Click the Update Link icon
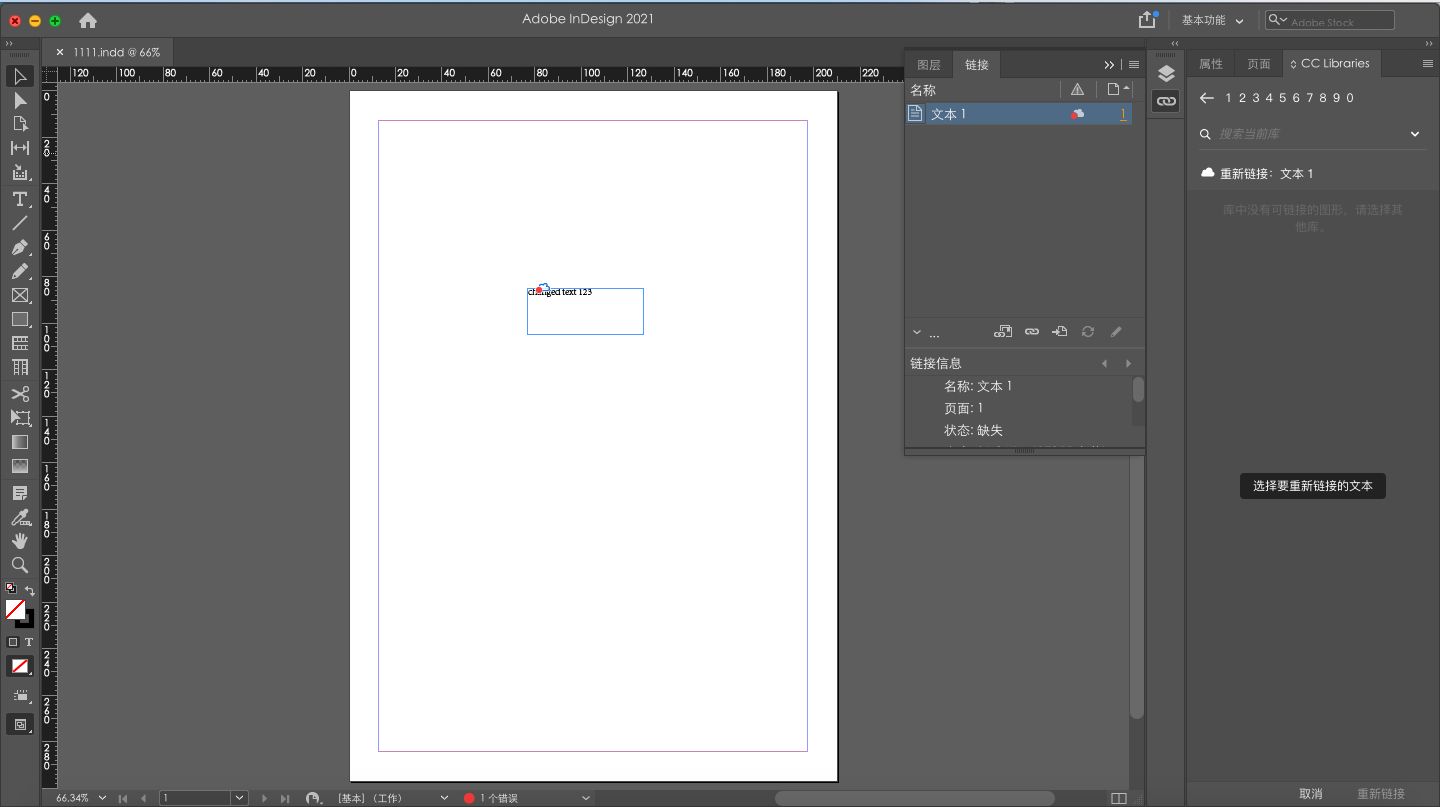This screenshot has height=807, width=1440. 1087,331
